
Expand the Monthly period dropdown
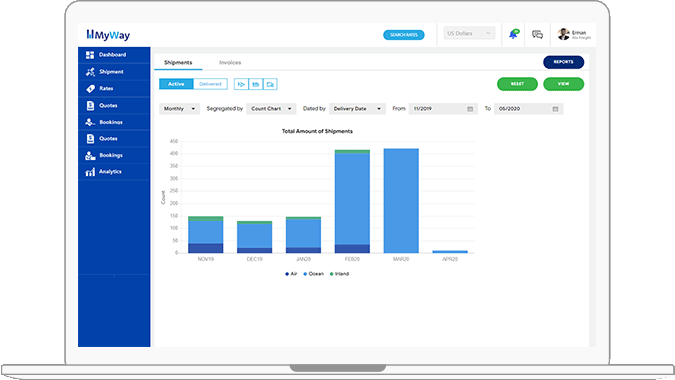[x=180, y=109]
